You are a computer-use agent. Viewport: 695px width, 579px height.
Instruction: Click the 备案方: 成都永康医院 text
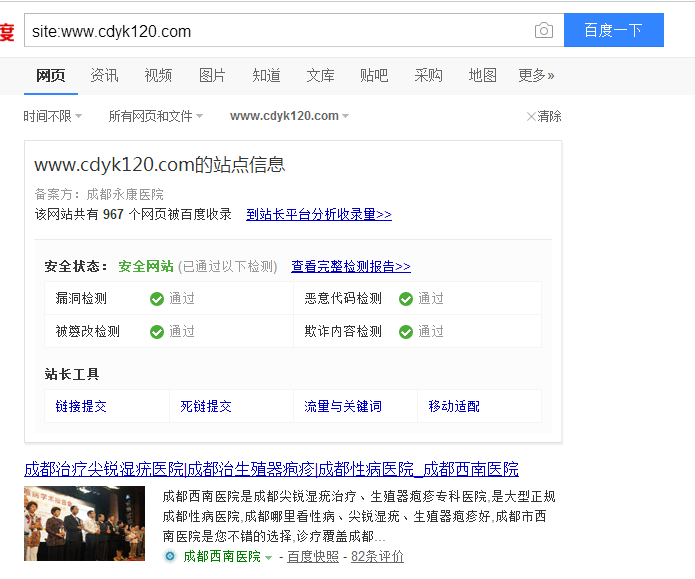click(99, 194)
